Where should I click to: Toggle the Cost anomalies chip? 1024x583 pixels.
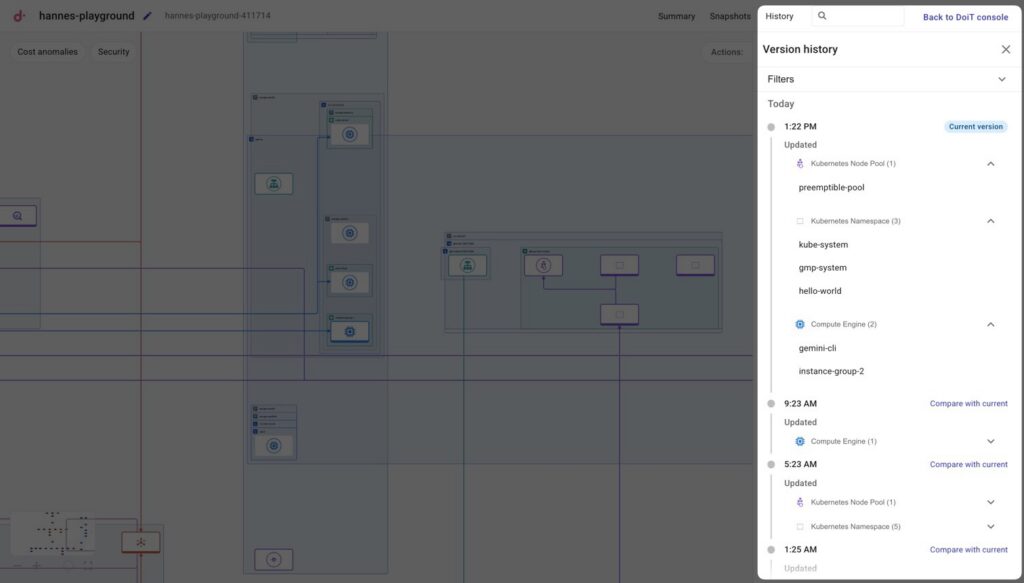(x=47, y=52)
